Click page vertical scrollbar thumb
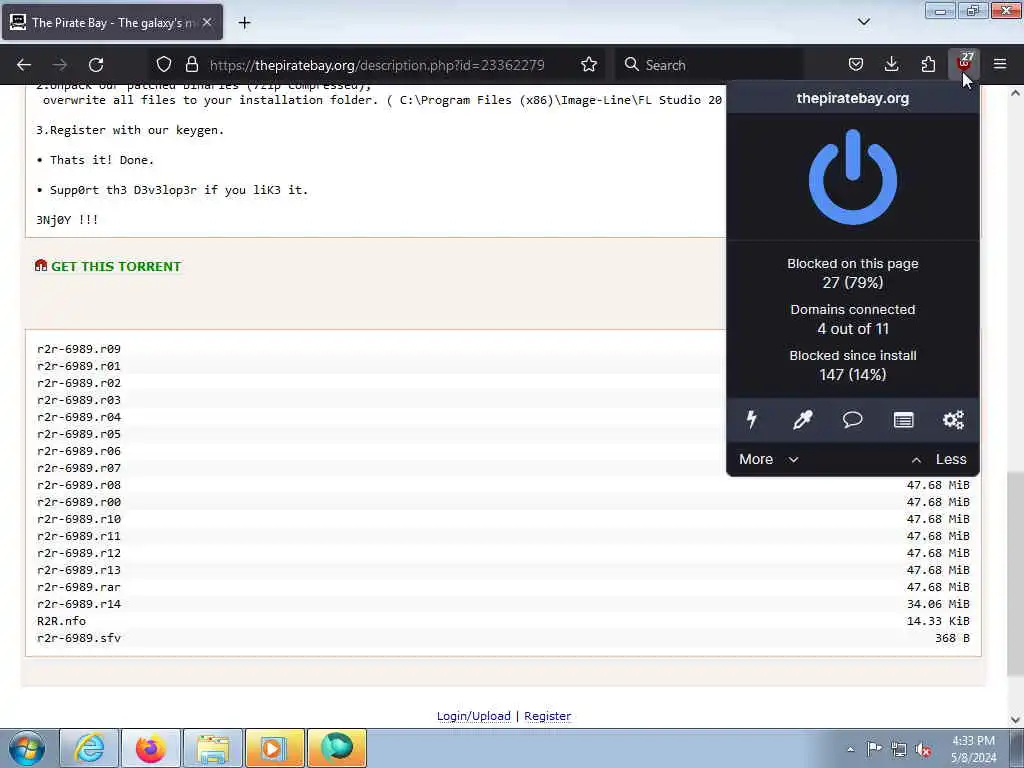 pos(1015,573)
